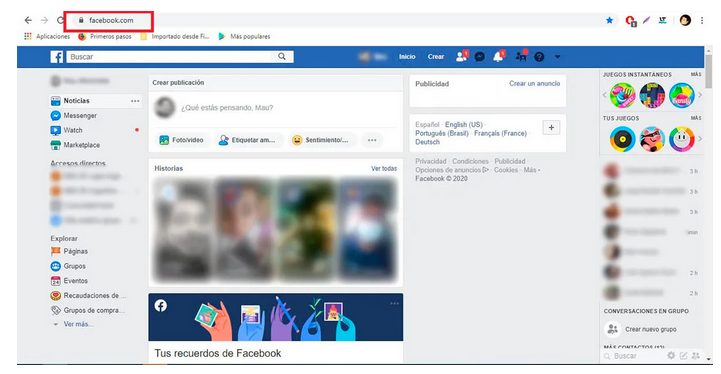721x374 pixels.
Task: Switch language to Deutsch
Action: 427,142
